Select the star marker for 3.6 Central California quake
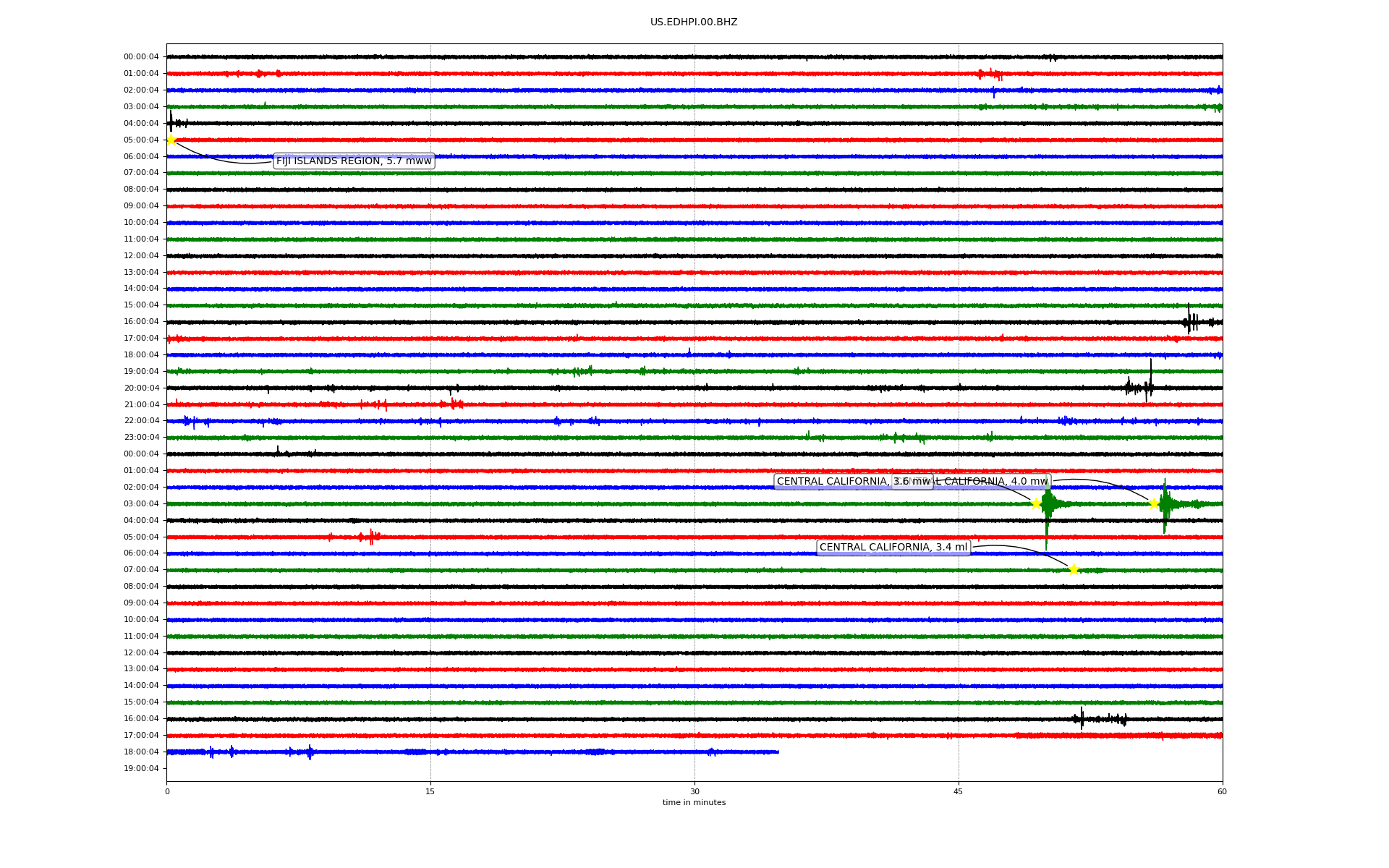1389x868 pixels. pos(1036,503)
